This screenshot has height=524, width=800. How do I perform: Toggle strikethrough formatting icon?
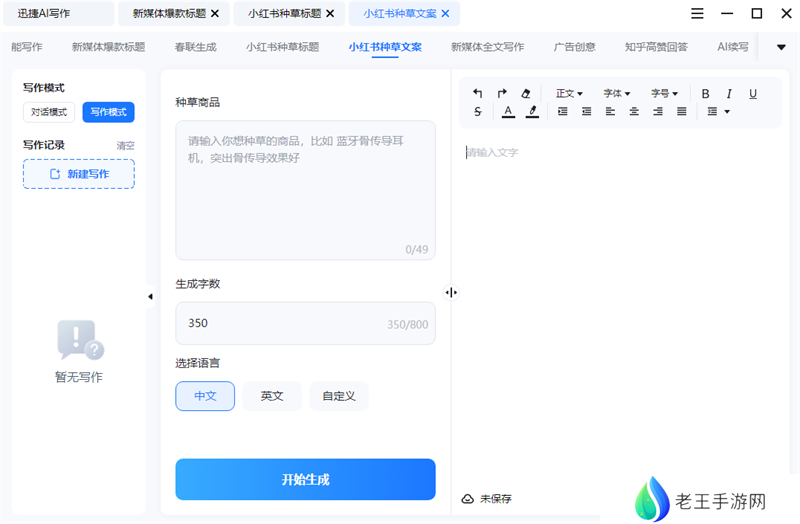[x=477, y=112]
